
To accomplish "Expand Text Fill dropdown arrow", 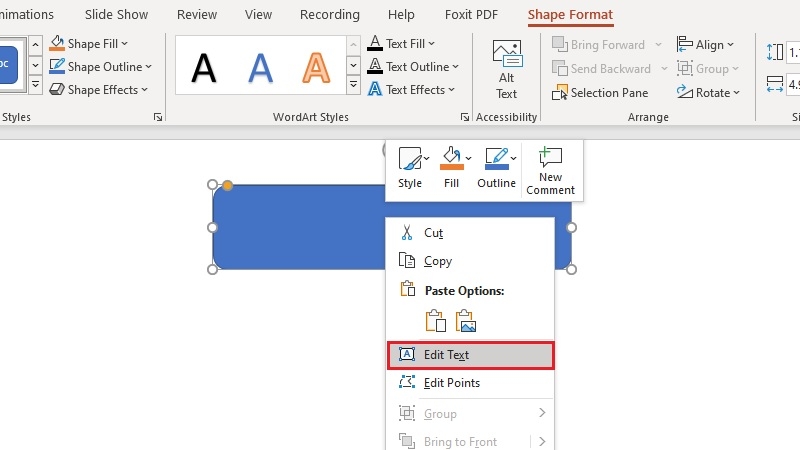I will point(432,44).
